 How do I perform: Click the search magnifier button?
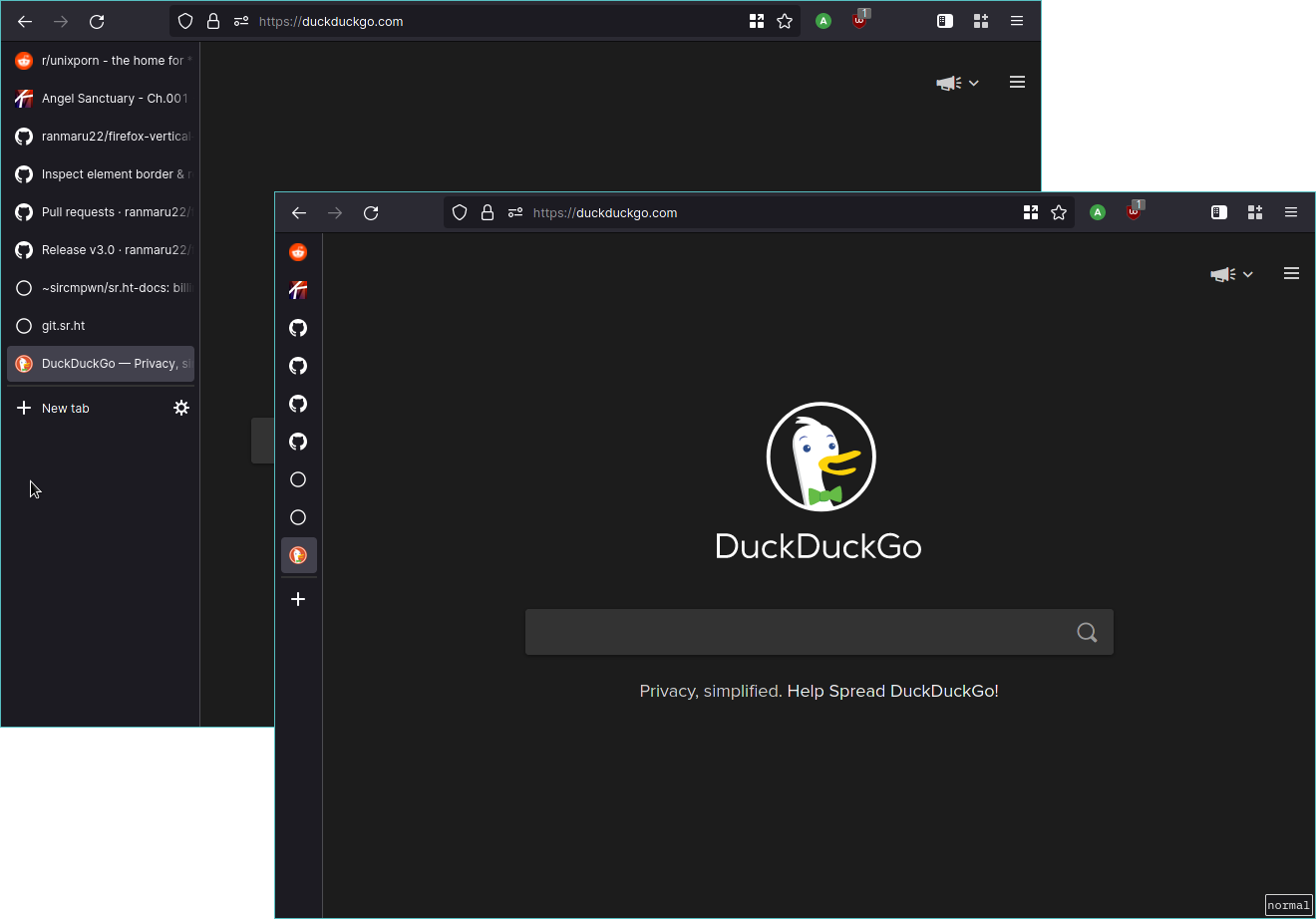(1088, 632)
